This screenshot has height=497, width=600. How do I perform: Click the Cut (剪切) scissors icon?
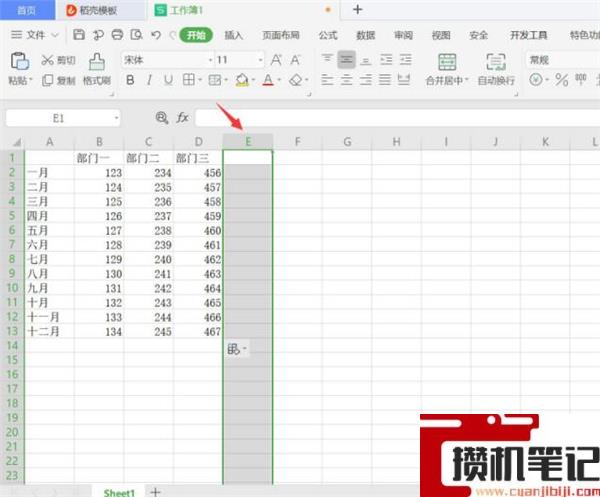point(47,60)
